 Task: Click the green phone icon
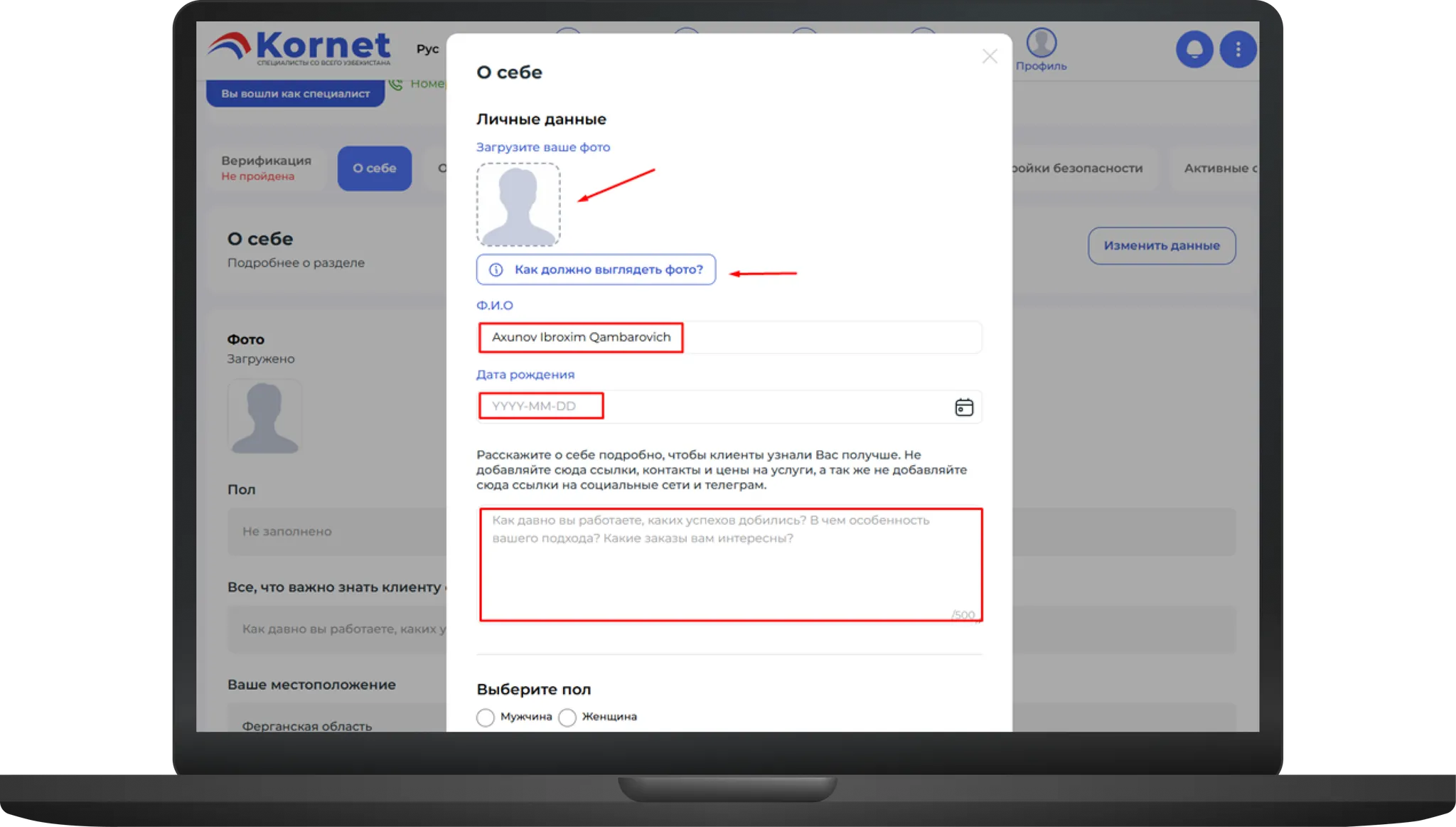coord(396,84)
